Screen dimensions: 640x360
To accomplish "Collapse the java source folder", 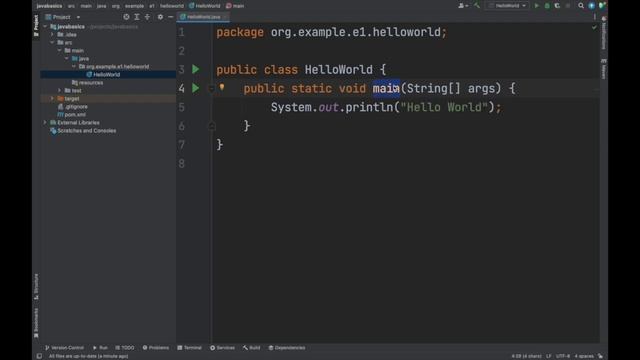I will [x=67, y=58].
